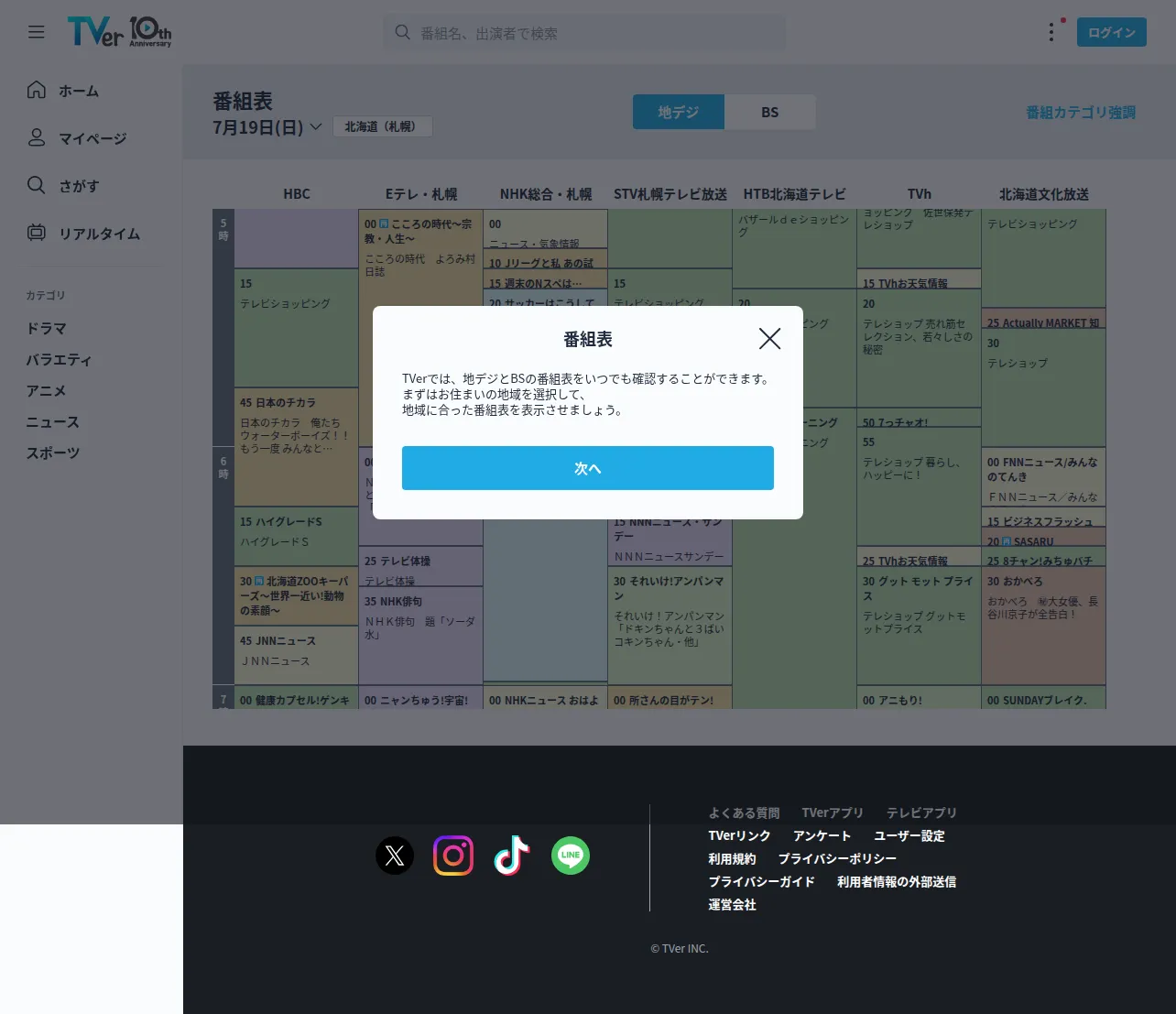Open TVerアプリ footer link
The width and height of the screenshot is (1176, 1014).
[833, 812]
